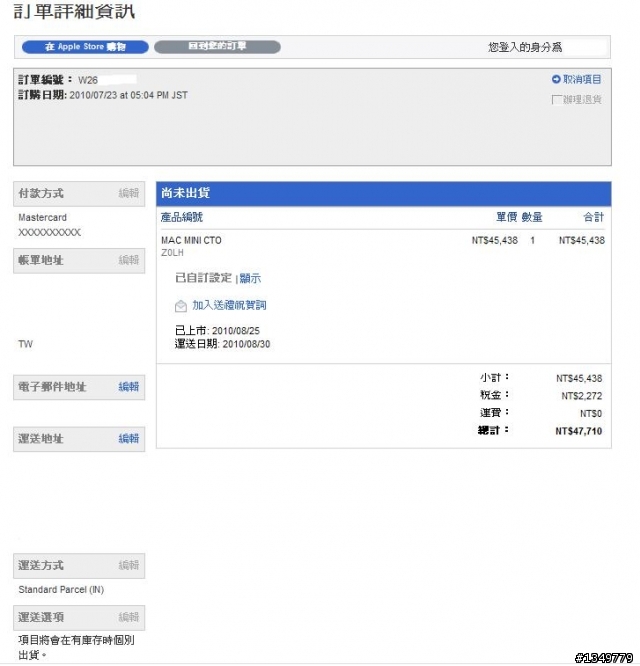This screenshot has width=640, height=666.
Task: Click the order number W26 text
Action: coord(88,80)
